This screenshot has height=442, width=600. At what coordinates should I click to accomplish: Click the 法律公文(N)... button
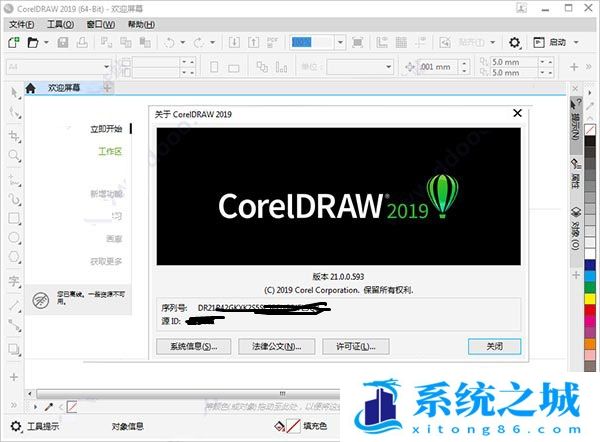tap(277, 346)
